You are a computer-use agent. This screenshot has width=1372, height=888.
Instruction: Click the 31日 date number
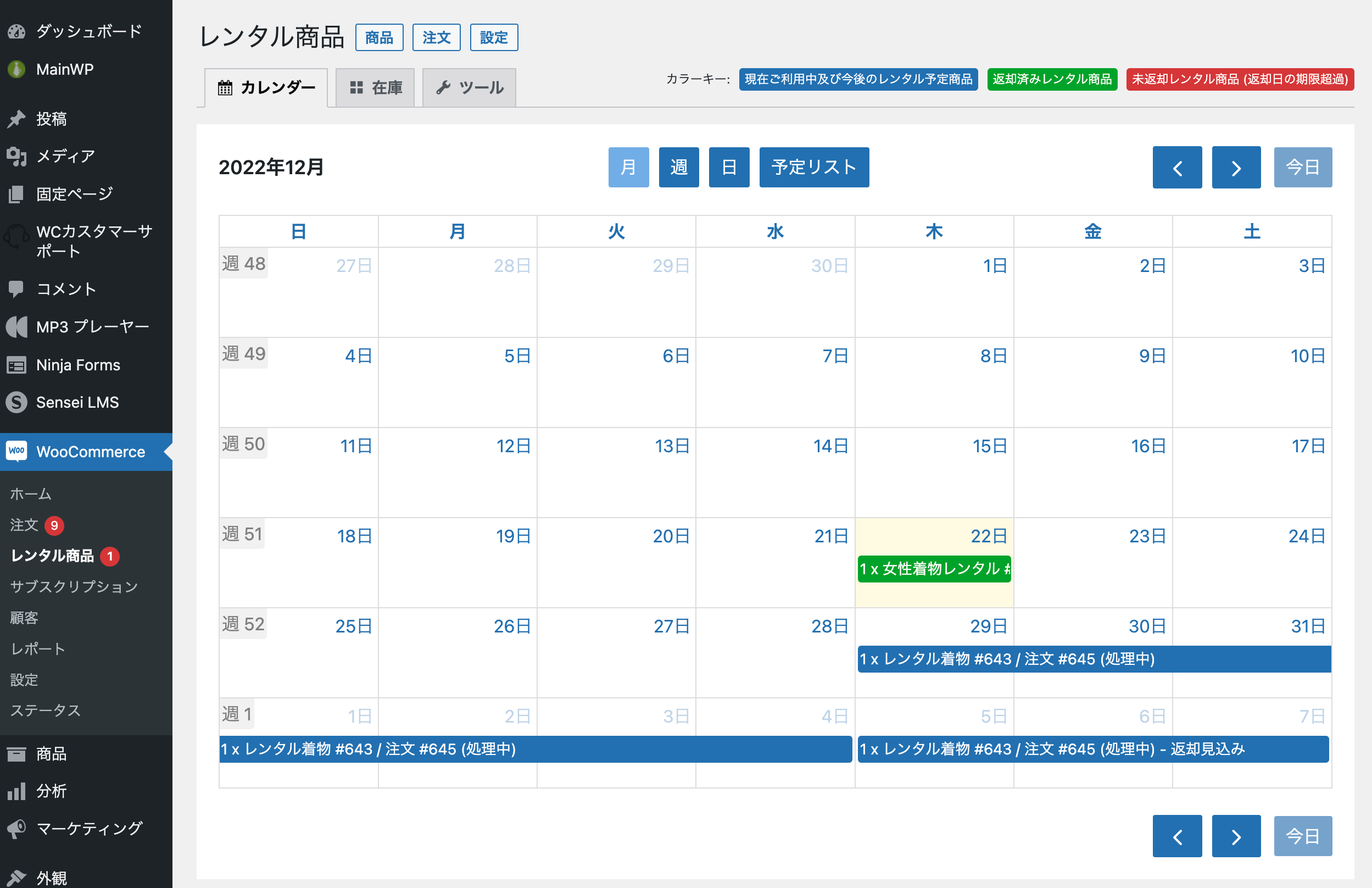tap(1308, 626)
